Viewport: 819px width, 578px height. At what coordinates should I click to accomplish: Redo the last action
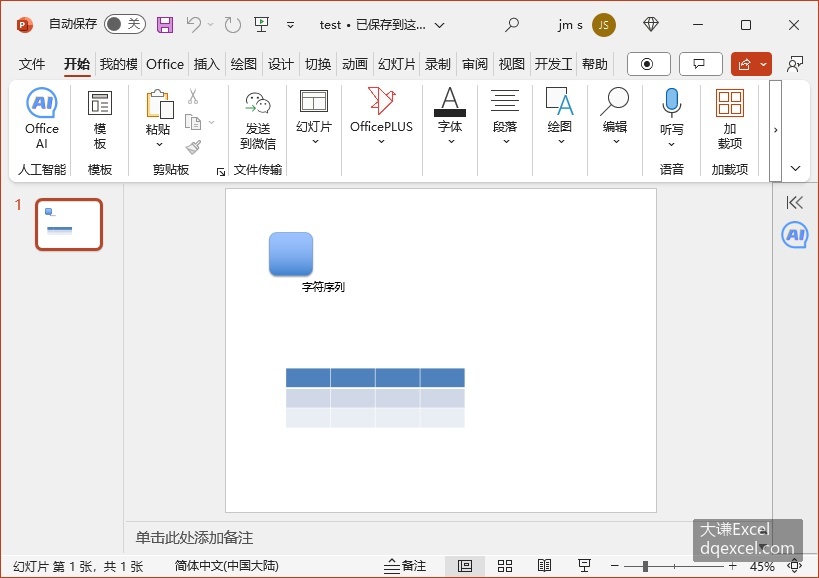[x=232, y=25]
